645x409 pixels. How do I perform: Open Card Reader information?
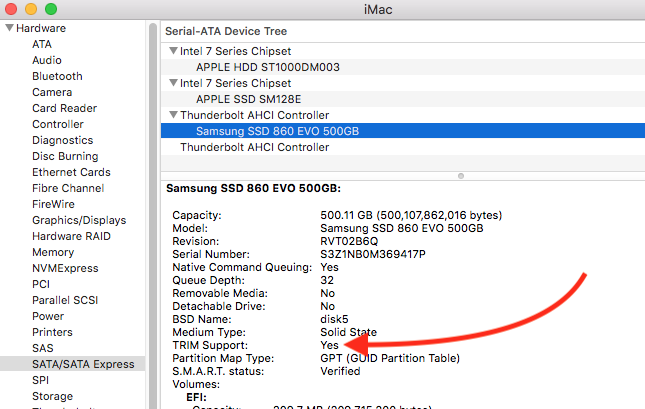(65, 108)
